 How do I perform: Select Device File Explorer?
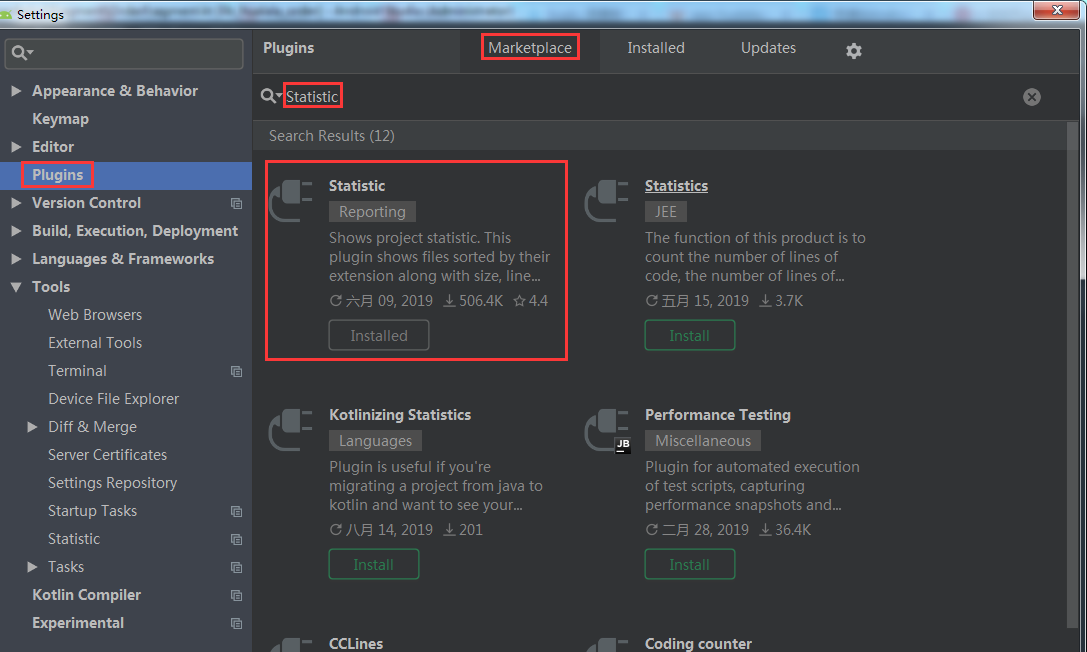(114, 398)
